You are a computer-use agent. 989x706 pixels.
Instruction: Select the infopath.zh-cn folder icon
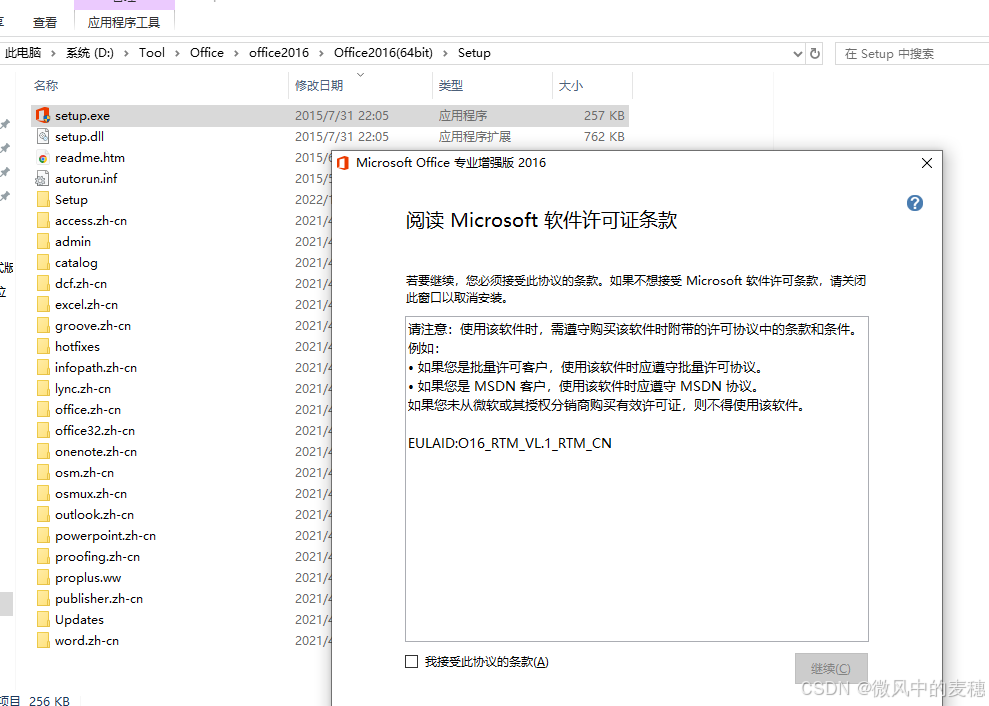[43, 367]
